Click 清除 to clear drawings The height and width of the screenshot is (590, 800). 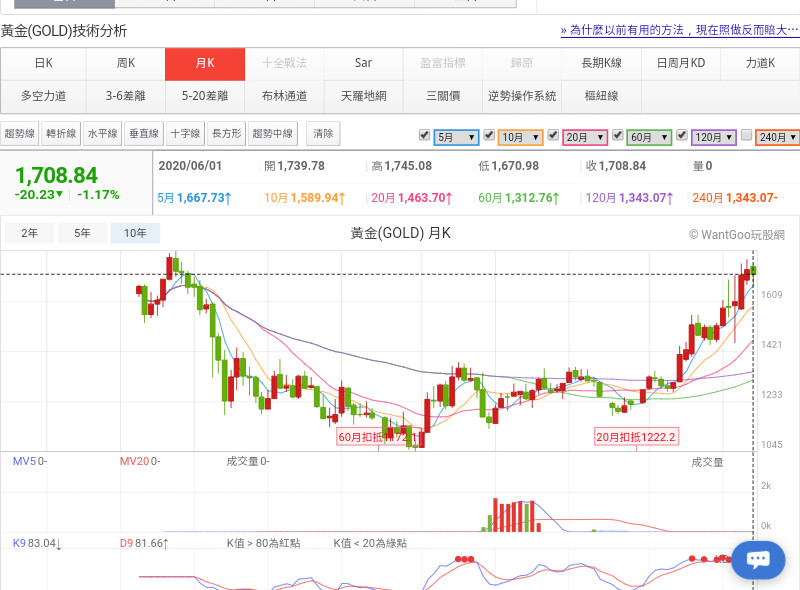(323, 133)
